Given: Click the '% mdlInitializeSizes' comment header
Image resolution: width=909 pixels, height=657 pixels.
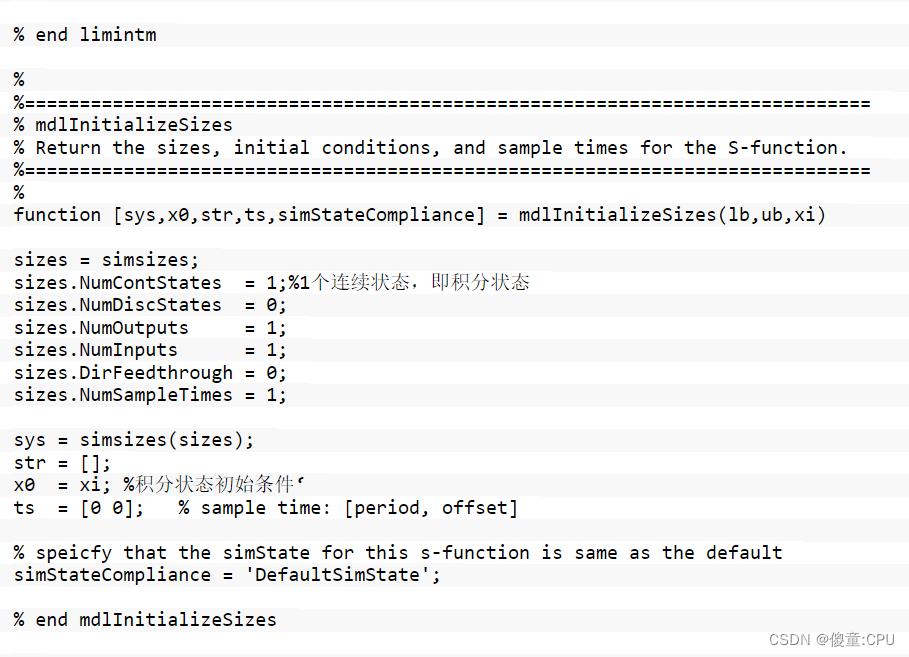Looking at the screenshot, I should click(x=123, y=125).
